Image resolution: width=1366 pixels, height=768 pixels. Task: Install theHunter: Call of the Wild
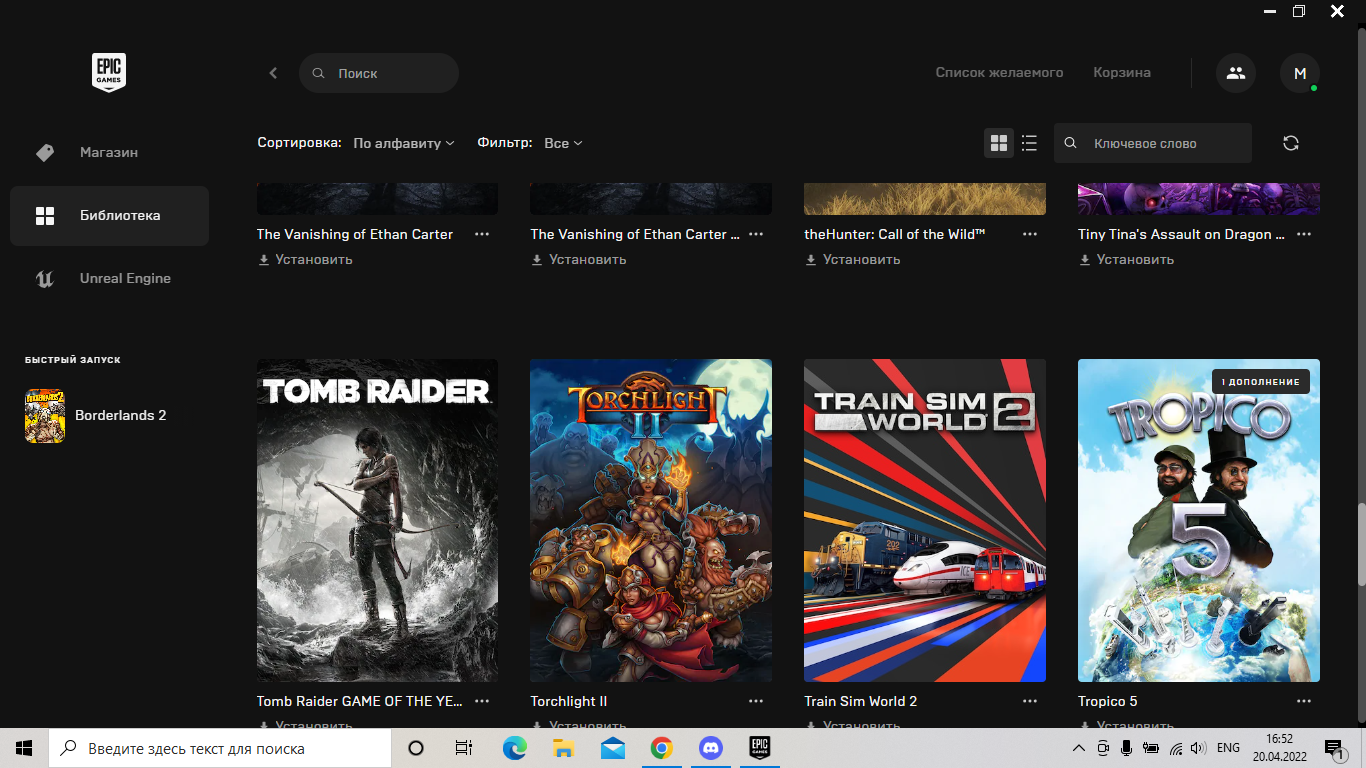(853, 259)
